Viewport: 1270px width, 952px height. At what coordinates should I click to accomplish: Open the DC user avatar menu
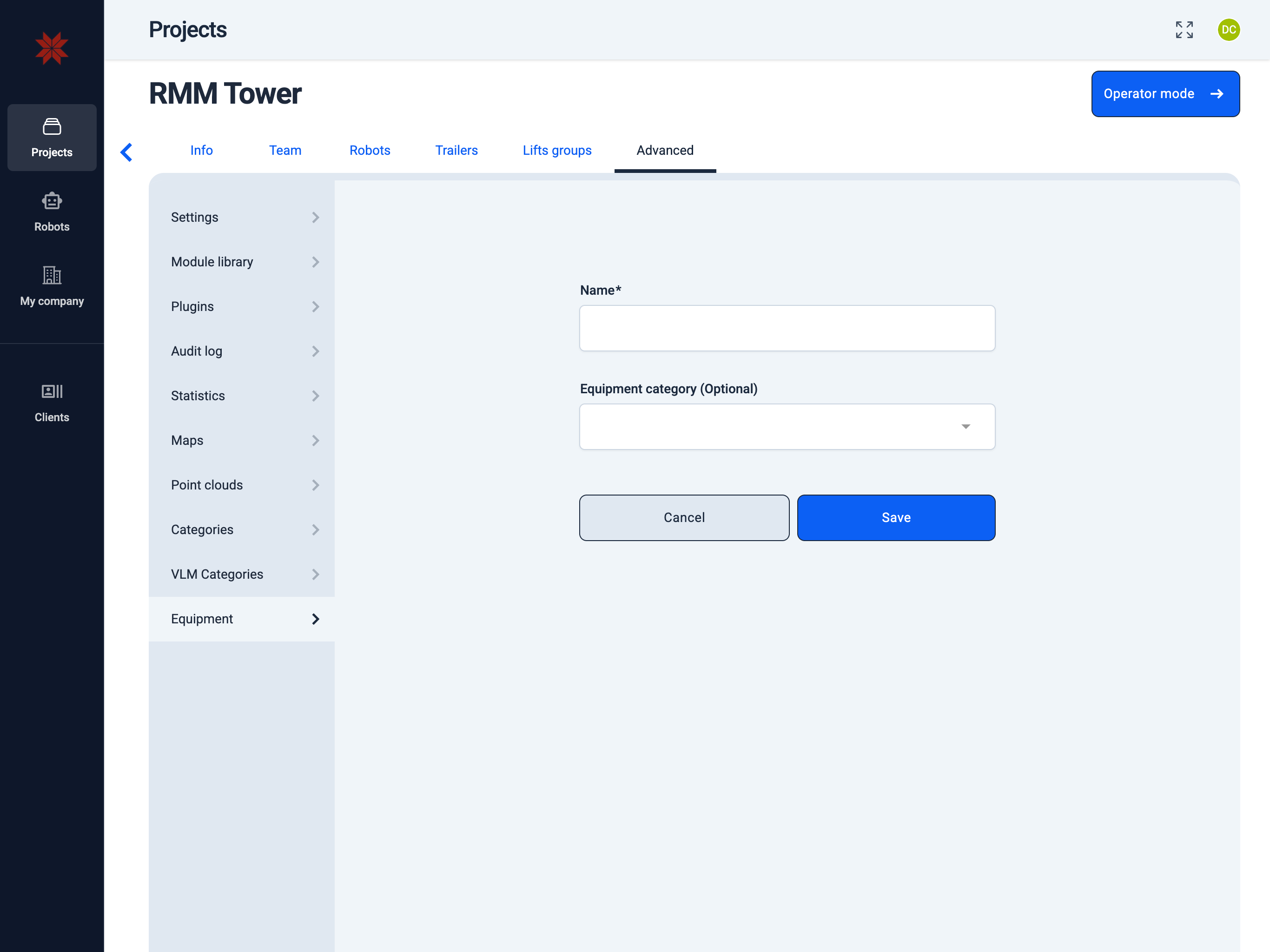(1229, 30)
